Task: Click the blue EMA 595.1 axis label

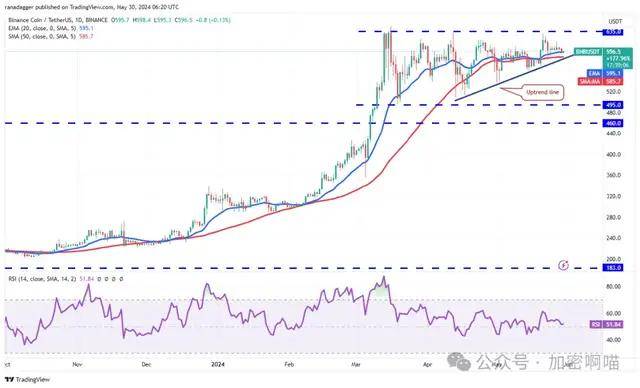Action: coord(604,73)
